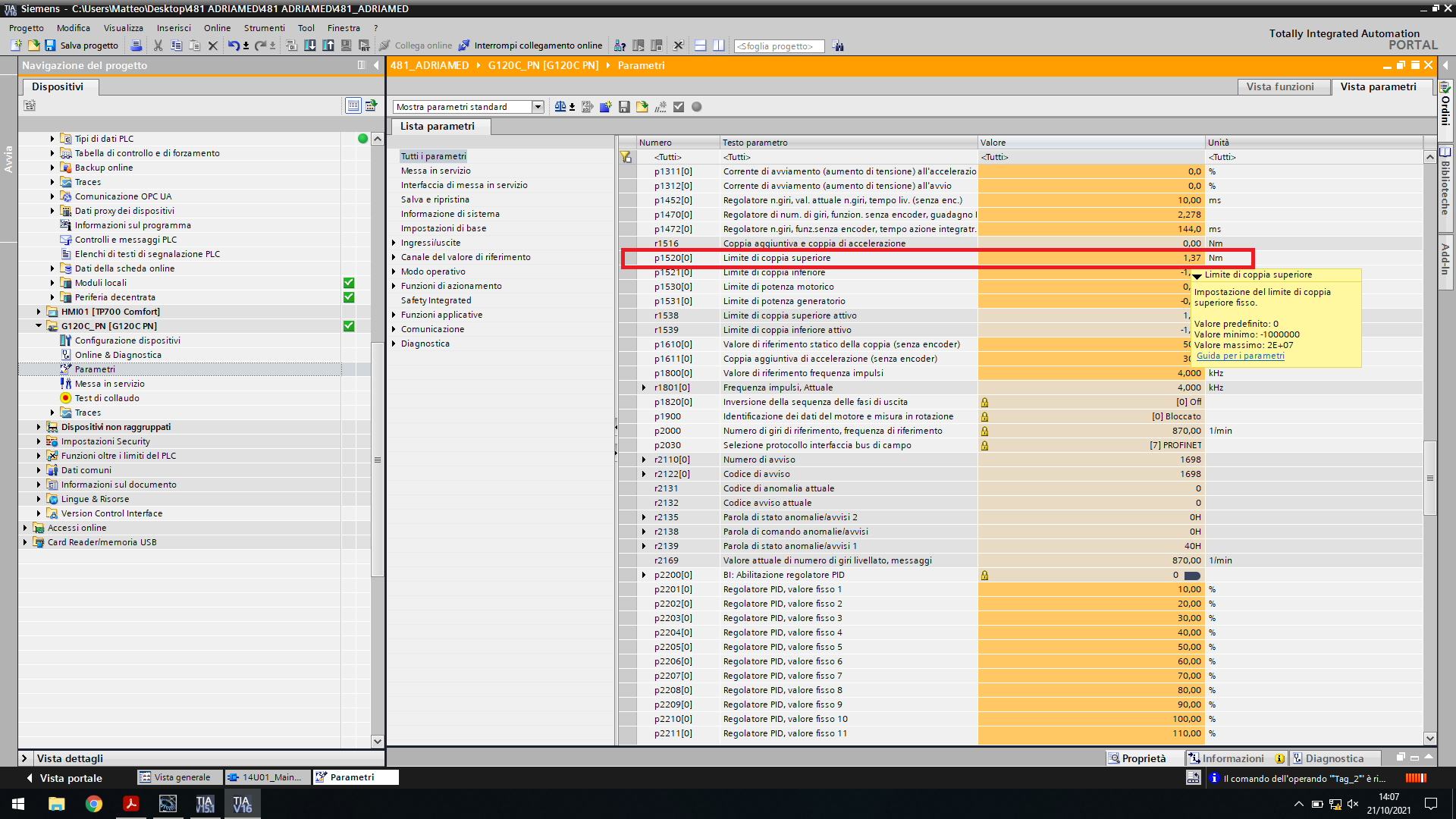
Task: Switch to Vista funzioni tab
Action: 1280,86
